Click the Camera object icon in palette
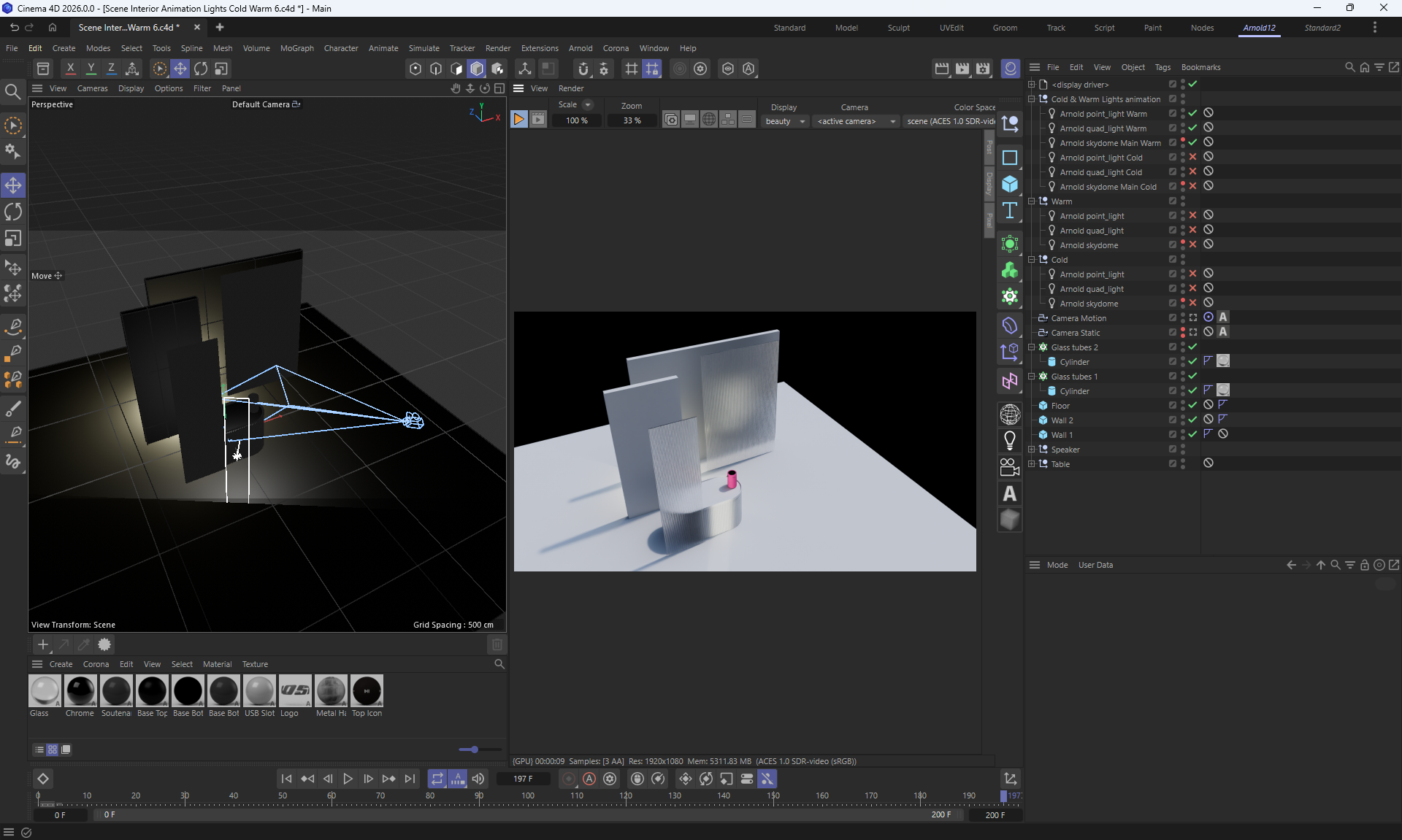Image resolution: width=1402 pixels, height=840 pixels. point(1010,466)
